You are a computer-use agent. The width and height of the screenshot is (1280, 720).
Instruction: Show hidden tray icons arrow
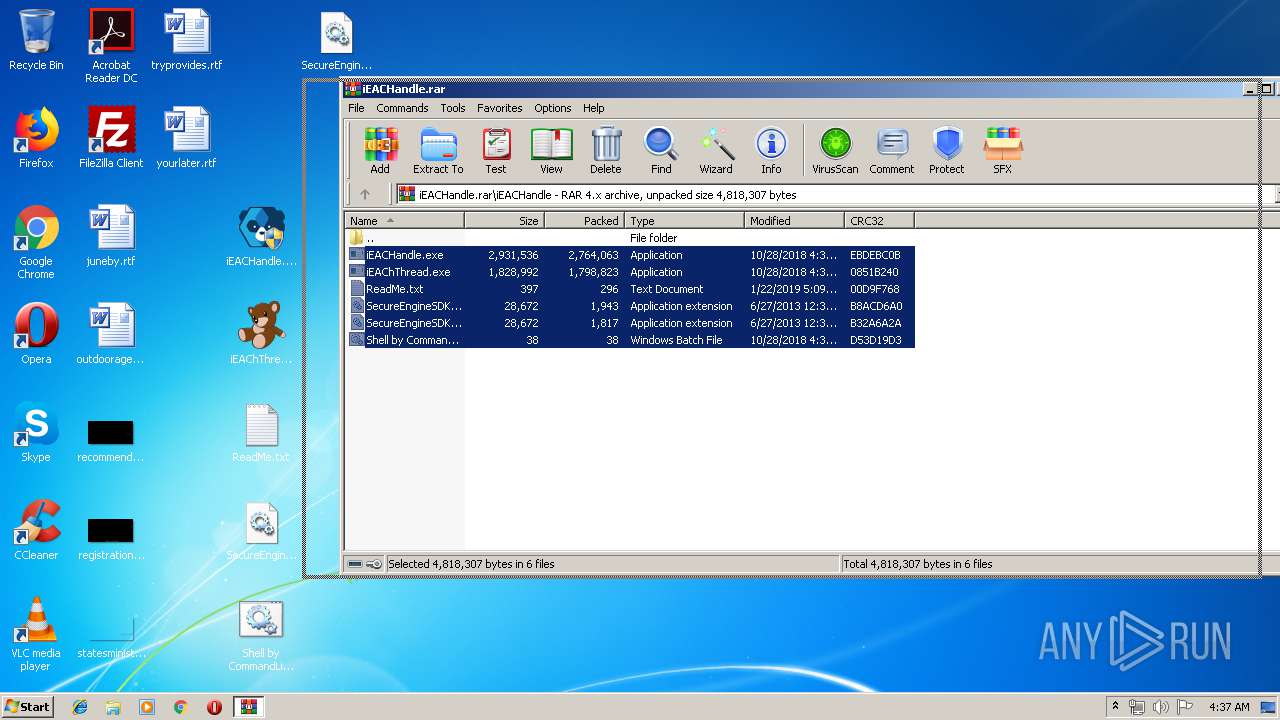pos(1115,707)
